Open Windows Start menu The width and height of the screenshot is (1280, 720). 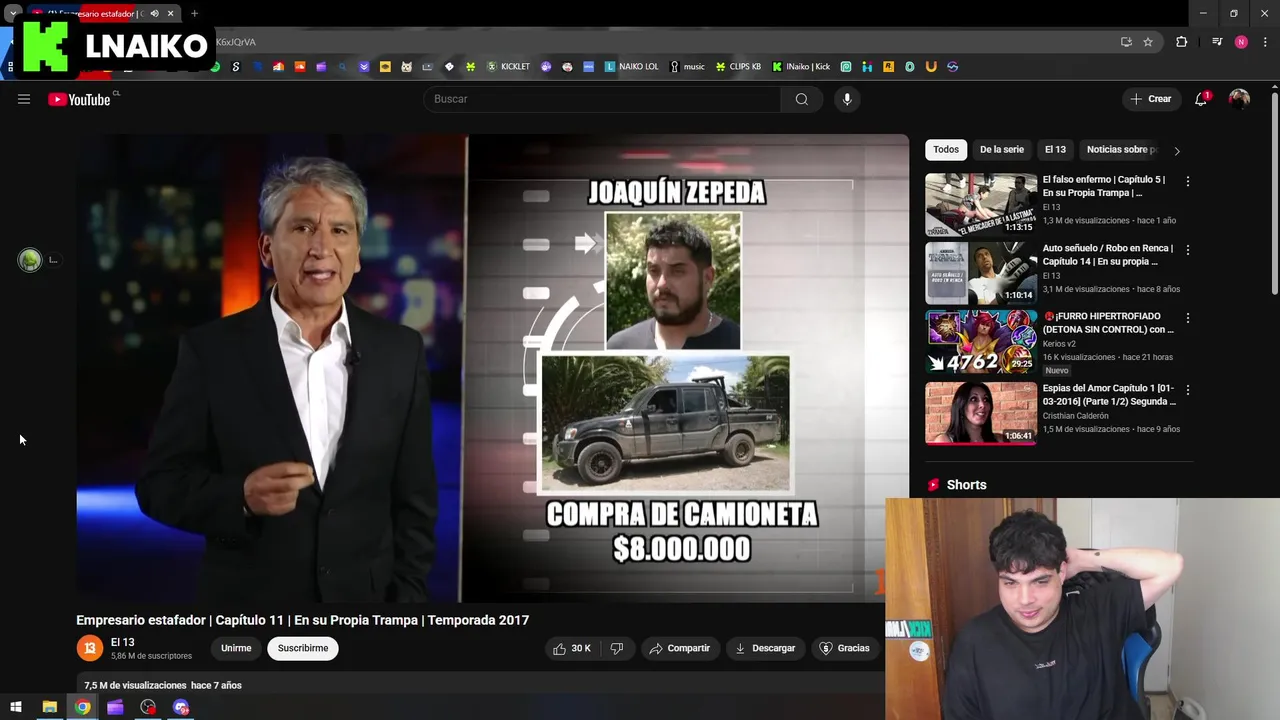pyautogui.click(x=16, y=707)
